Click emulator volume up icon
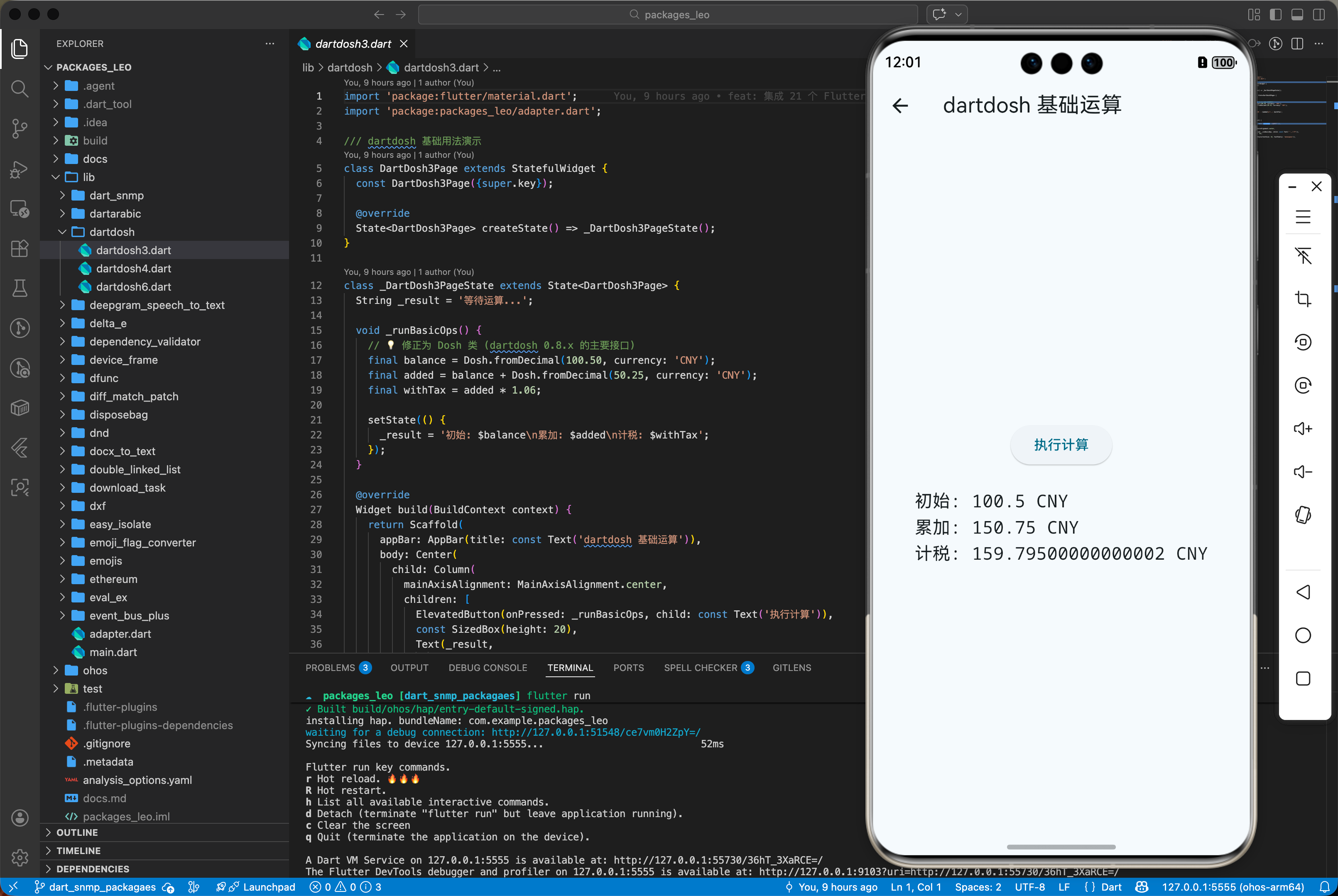 pos(1303,428)
